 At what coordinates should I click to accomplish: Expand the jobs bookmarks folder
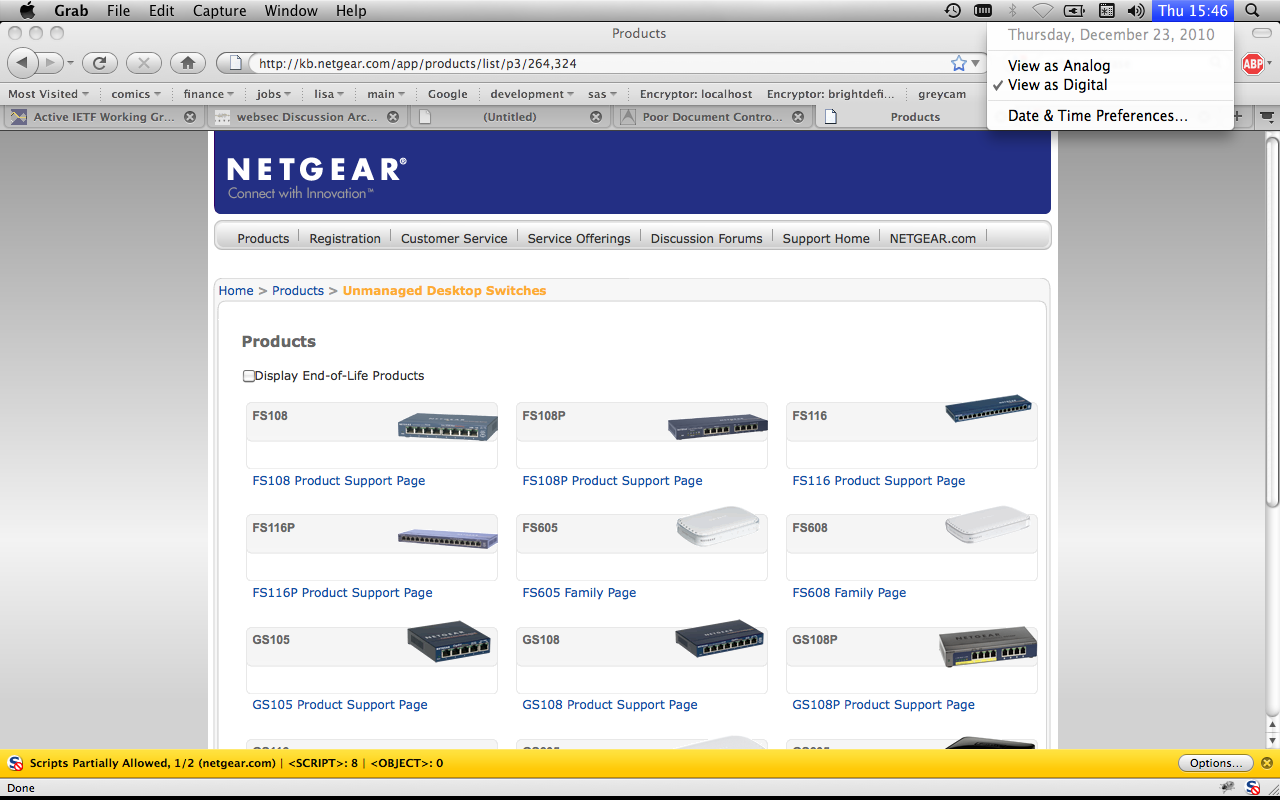(x=274, y=94)
